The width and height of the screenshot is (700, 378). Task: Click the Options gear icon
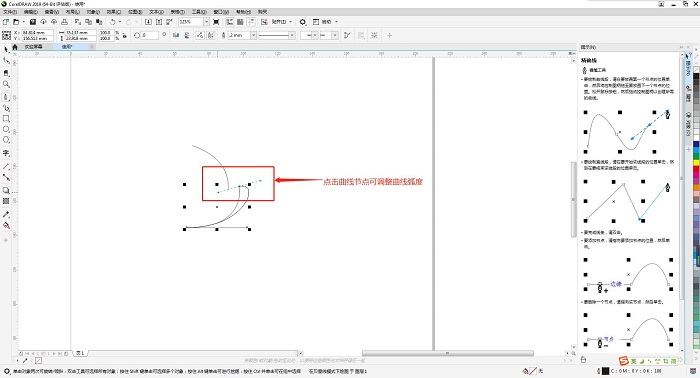coord(303,22)
